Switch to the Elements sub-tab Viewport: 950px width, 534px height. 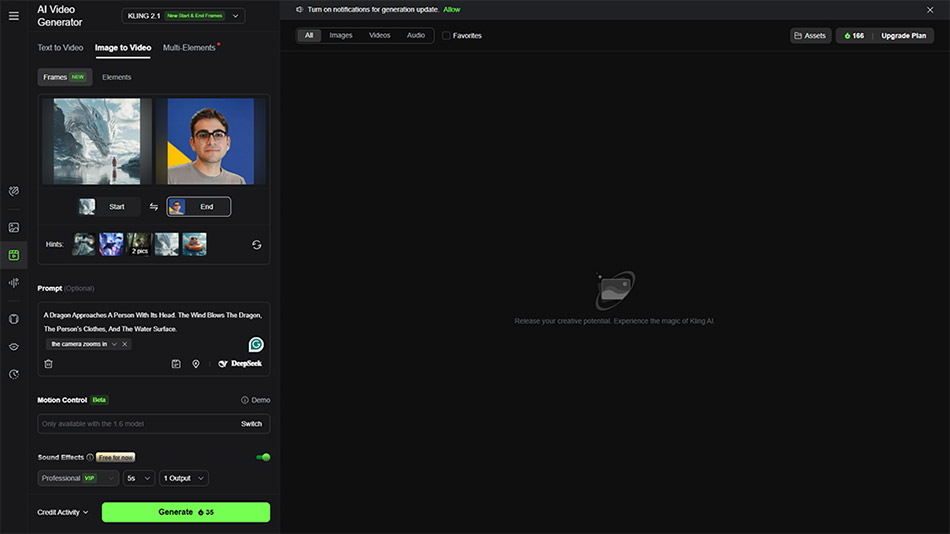tap(116, 77)
